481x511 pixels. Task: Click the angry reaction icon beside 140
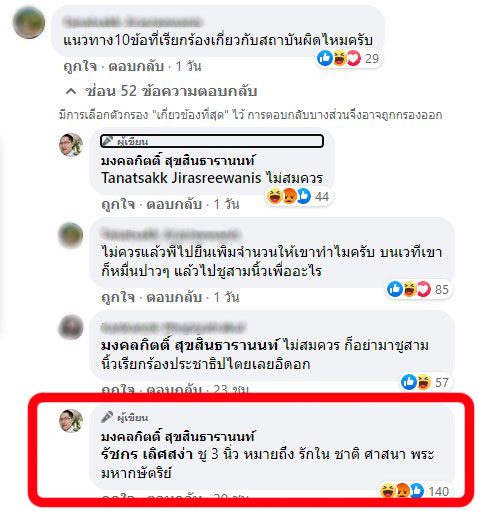(403, 491)
